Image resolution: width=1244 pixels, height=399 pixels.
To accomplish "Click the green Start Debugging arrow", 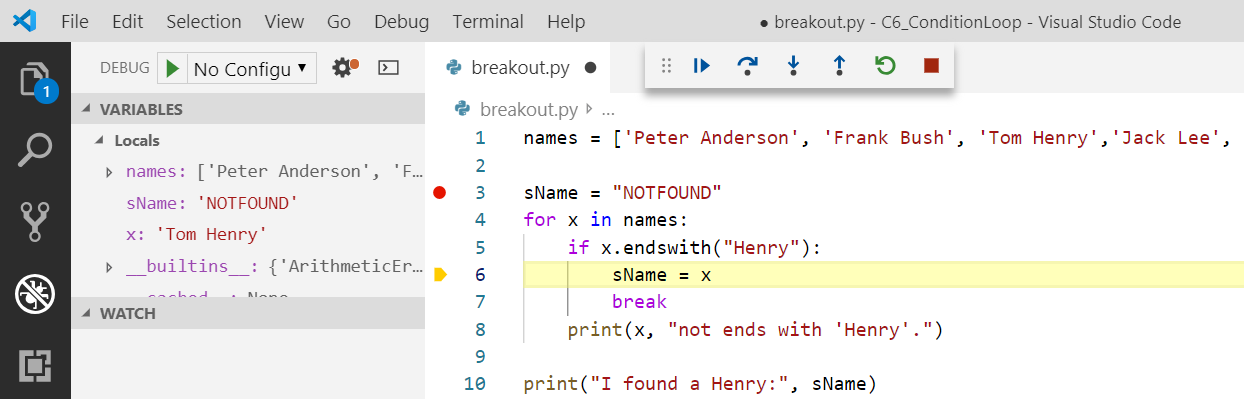I will [x=172, y=68].
